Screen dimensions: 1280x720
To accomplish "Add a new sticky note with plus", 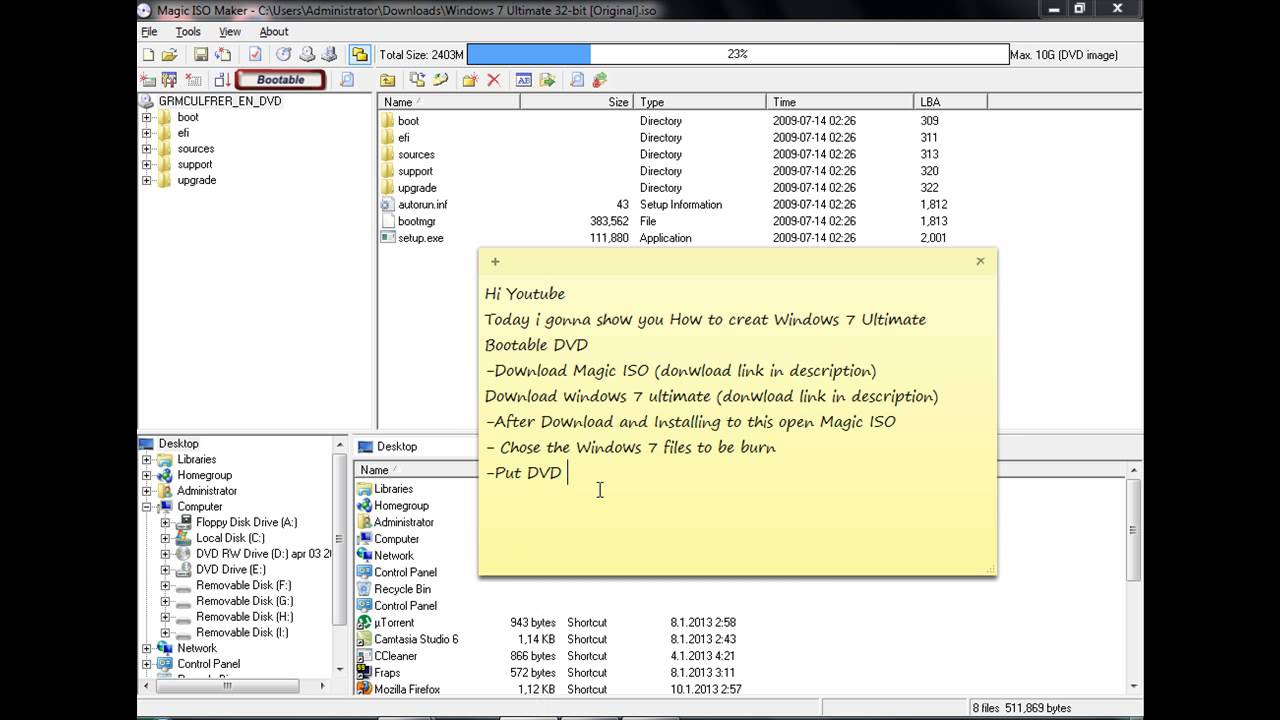I will (x=495, y=262).
